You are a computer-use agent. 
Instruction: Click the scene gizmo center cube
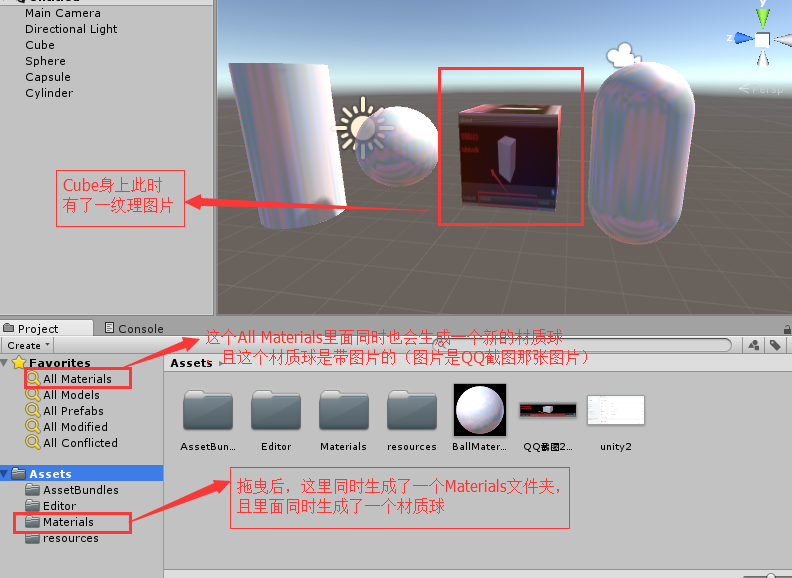point(763,39)
